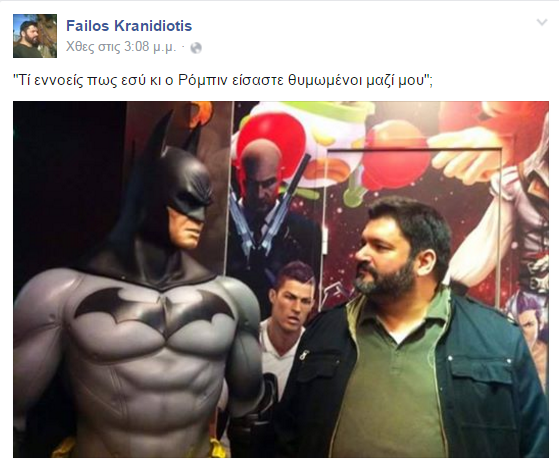Select the post caption text about Ρόμπιν
Viewport: 559px width, 461px height.
[222, 81]
